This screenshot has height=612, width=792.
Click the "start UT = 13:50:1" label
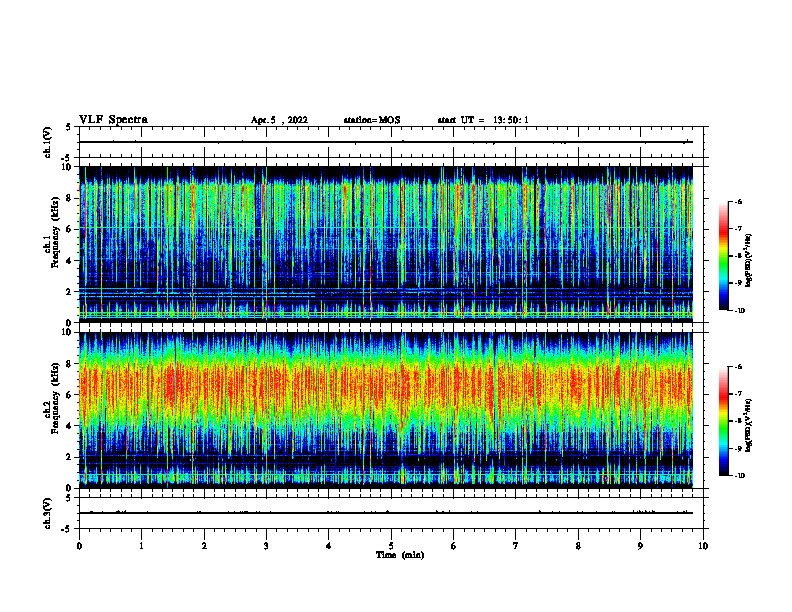point(483,120)
